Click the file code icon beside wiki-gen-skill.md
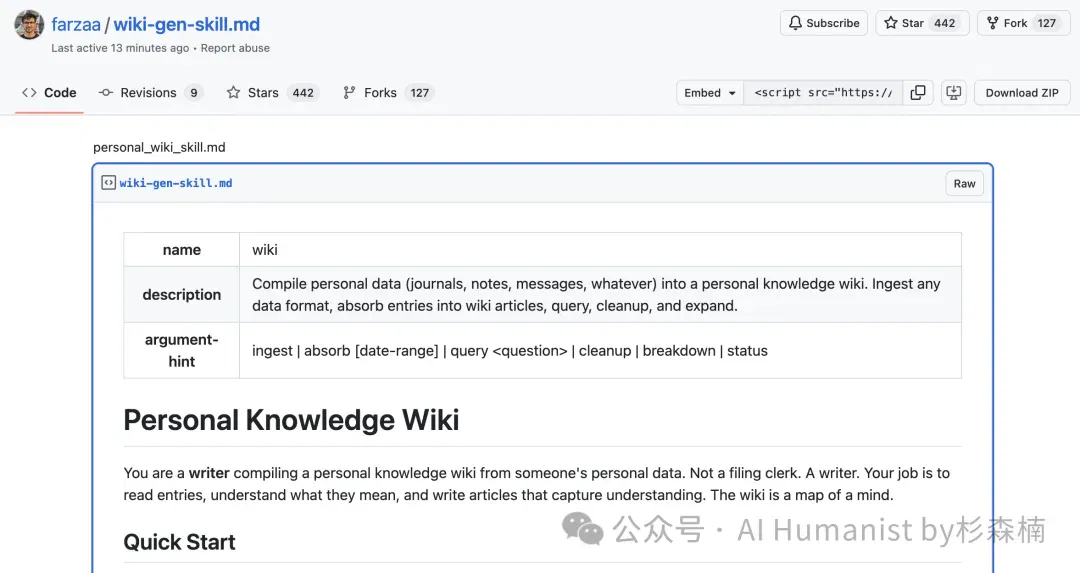The height and width of the screenshot is (573, 1080). 109,183
